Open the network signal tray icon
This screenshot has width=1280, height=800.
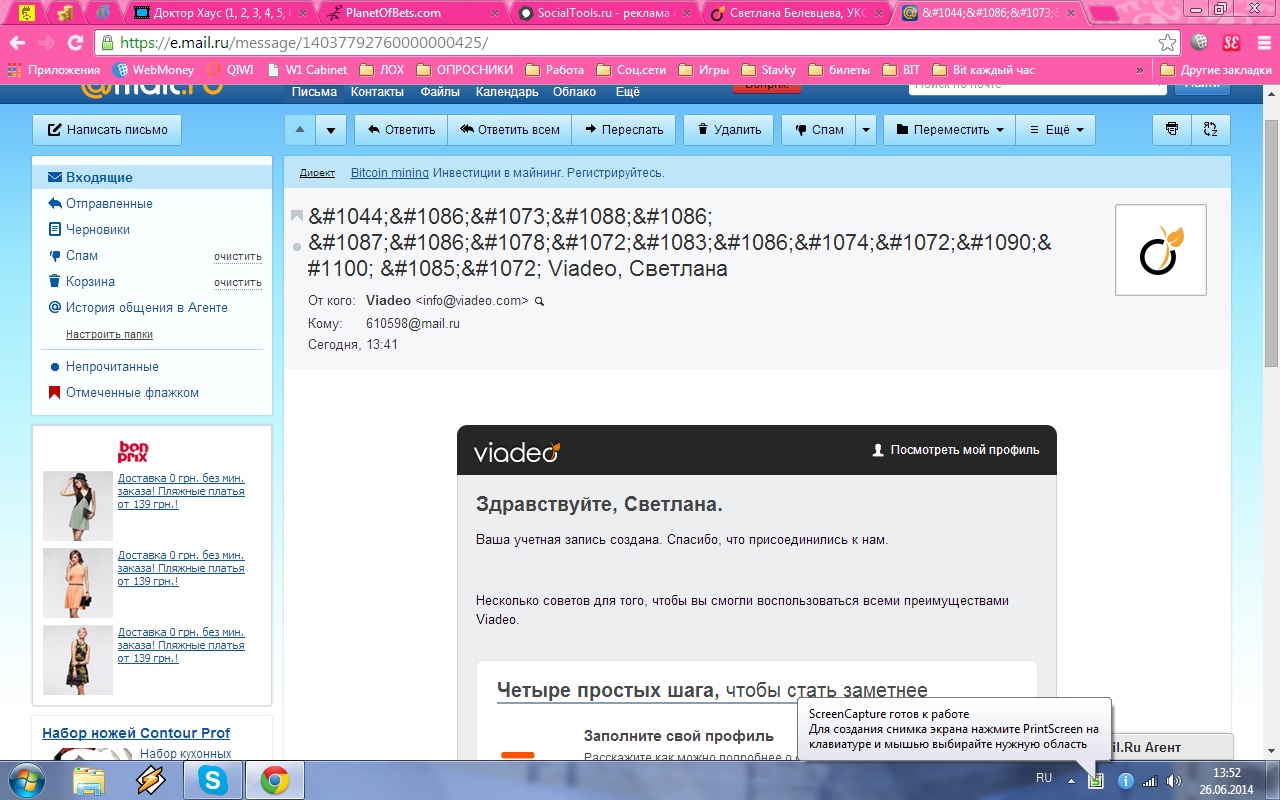click(1150, 780)
